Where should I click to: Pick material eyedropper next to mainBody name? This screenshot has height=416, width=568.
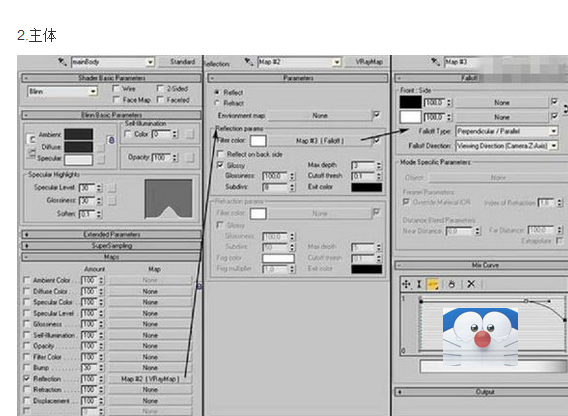(x=62, y=62)
